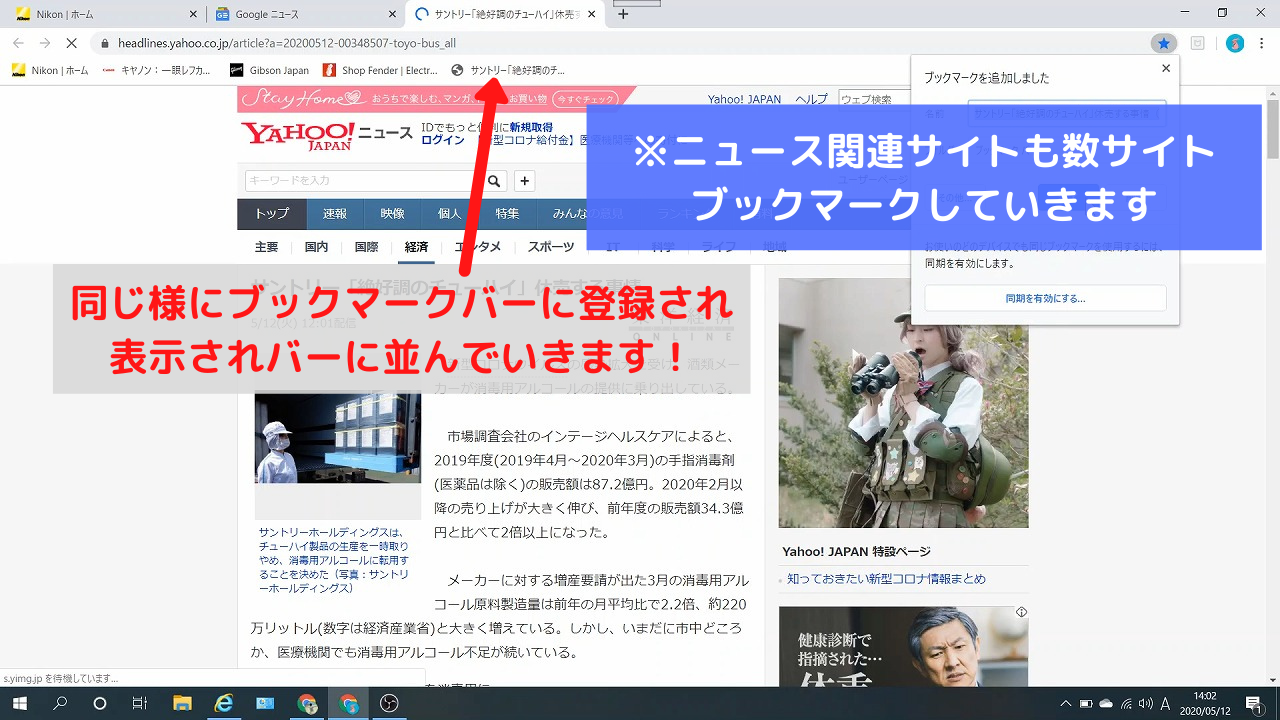The image size is (1280, 720).
Task: Click the browser forward arrow
Action: pos(45,43)
